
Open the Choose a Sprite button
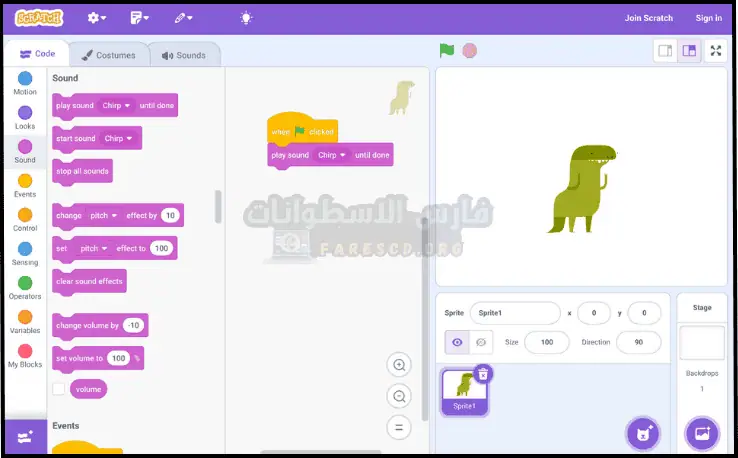tap(642, 433)
